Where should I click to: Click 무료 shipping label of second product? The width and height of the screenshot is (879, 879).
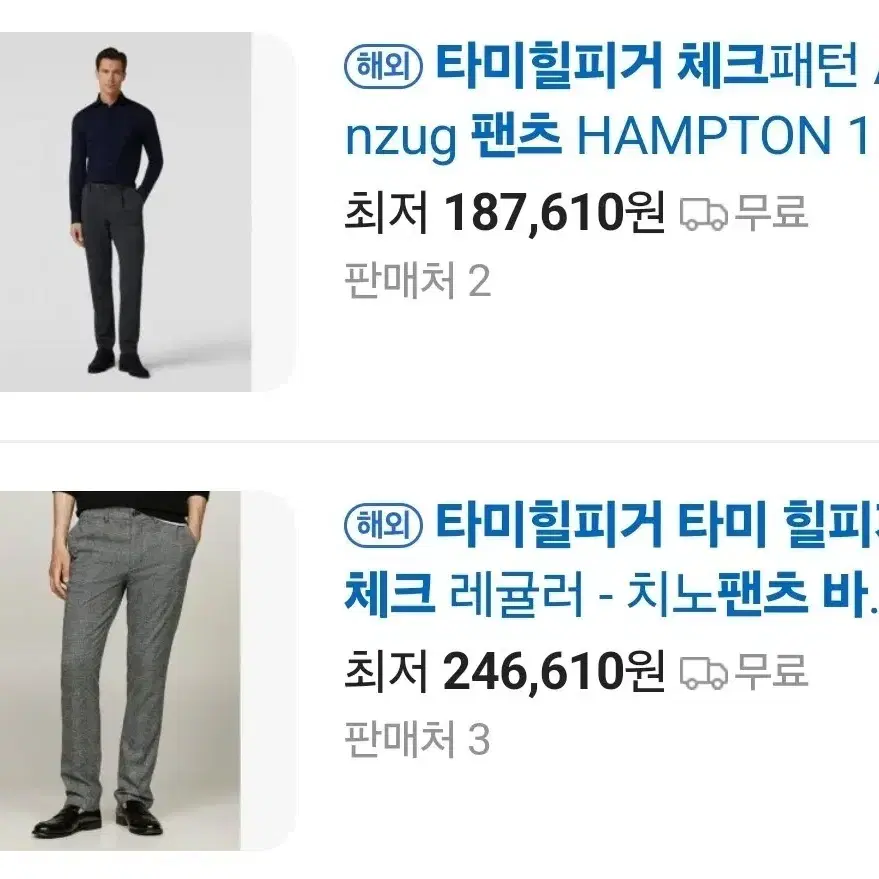(771, 670)
